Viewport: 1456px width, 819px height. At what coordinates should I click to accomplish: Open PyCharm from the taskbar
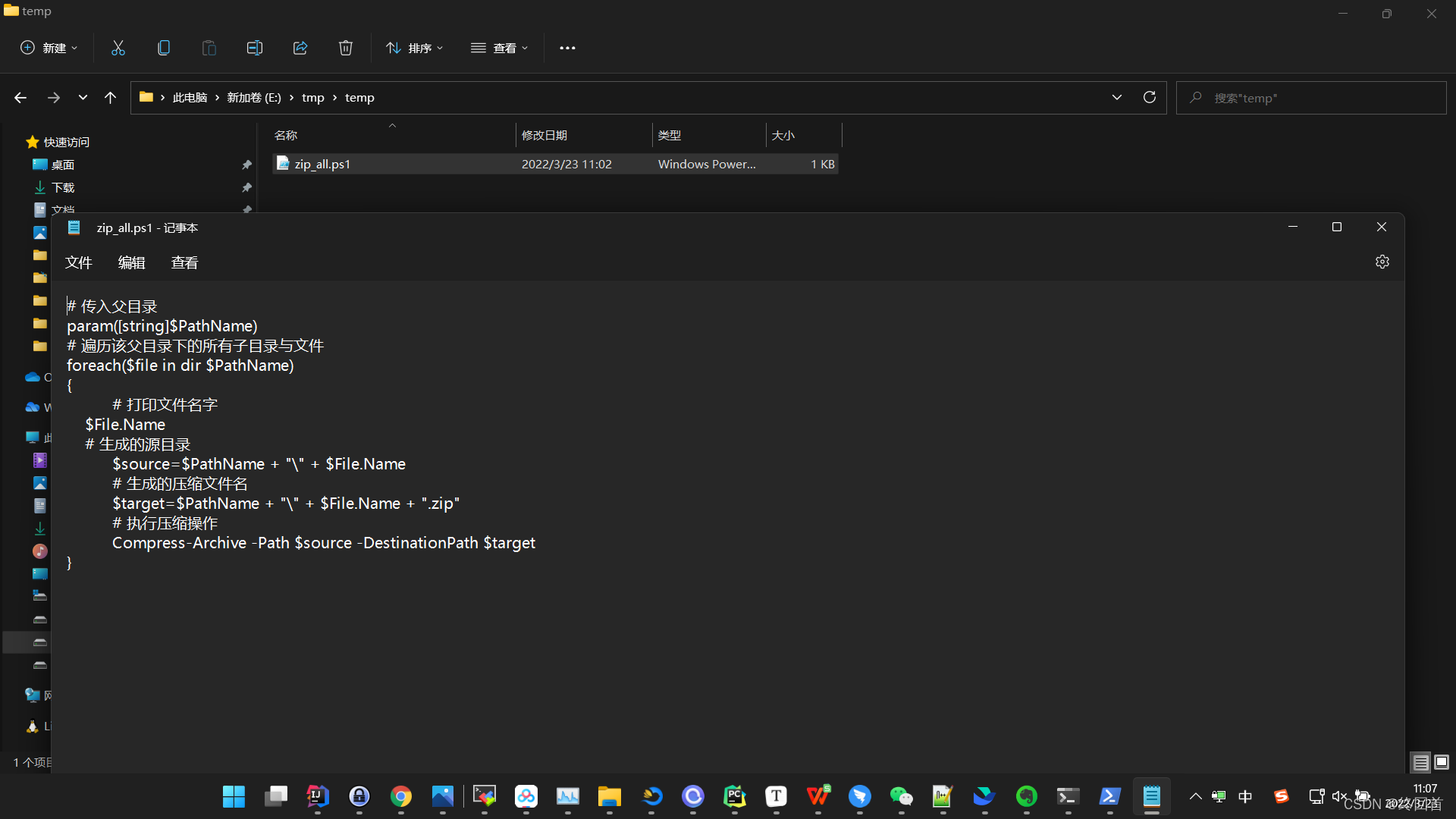(x=735, y=796)
